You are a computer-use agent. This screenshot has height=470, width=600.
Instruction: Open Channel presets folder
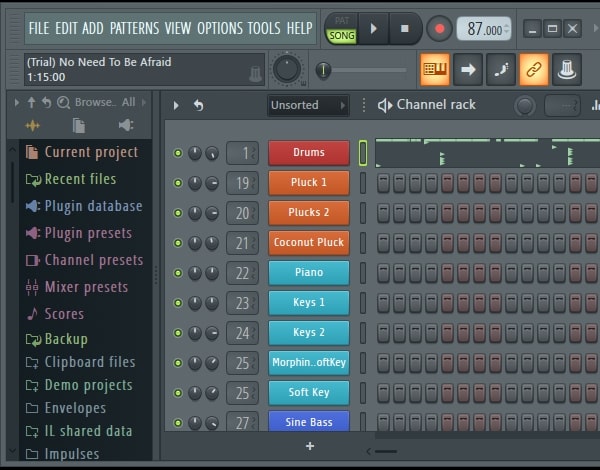click(x=84, y=260)
